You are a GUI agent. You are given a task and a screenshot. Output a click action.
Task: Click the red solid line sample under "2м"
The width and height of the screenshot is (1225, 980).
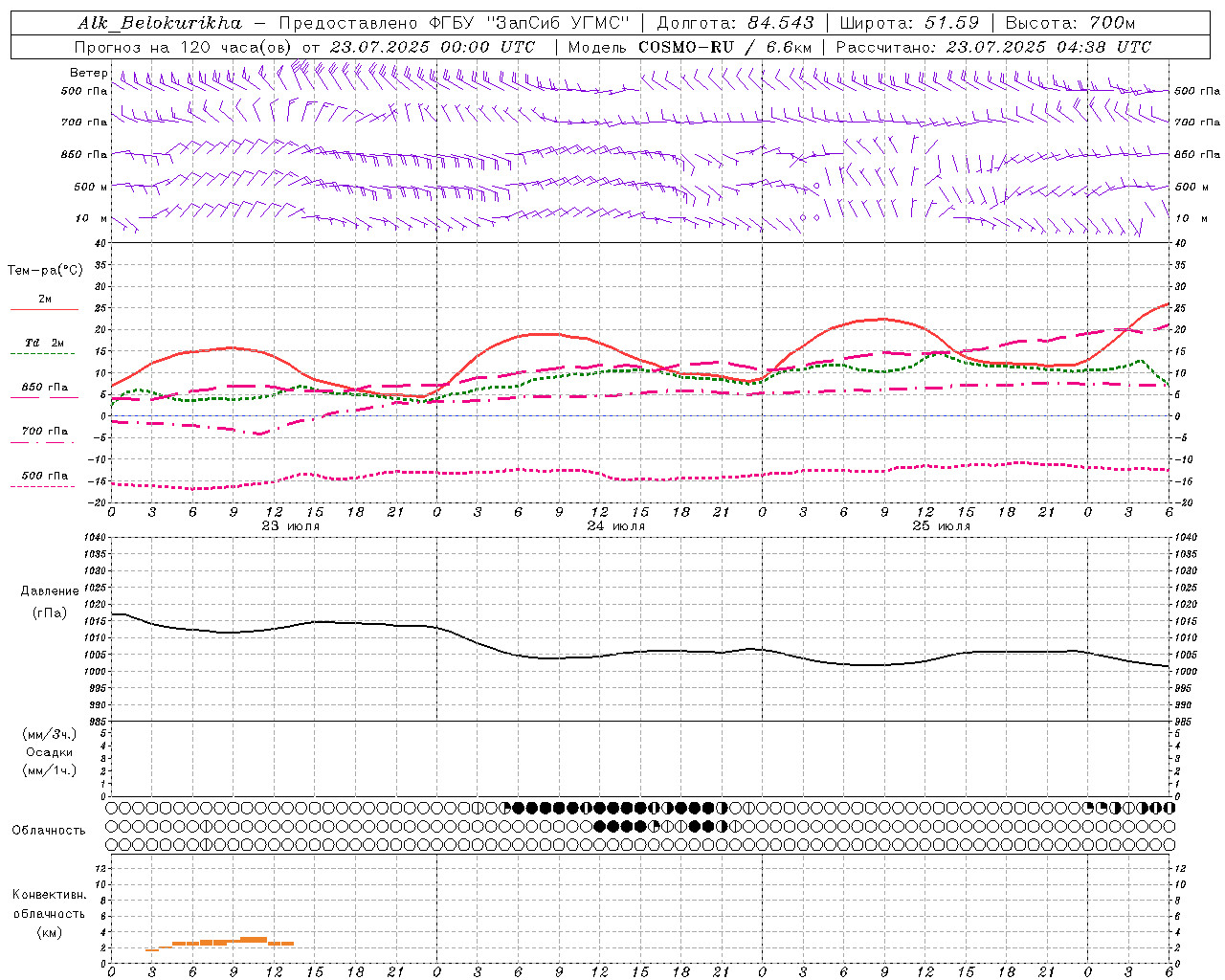(x=44, y=310)
